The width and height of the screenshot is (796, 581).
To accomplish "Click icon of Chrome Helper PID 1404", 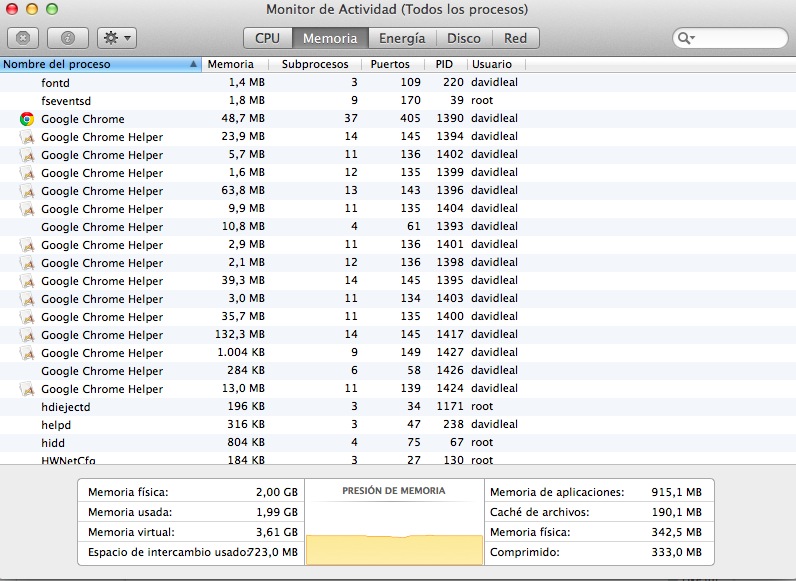I will [x=27, y=209].
